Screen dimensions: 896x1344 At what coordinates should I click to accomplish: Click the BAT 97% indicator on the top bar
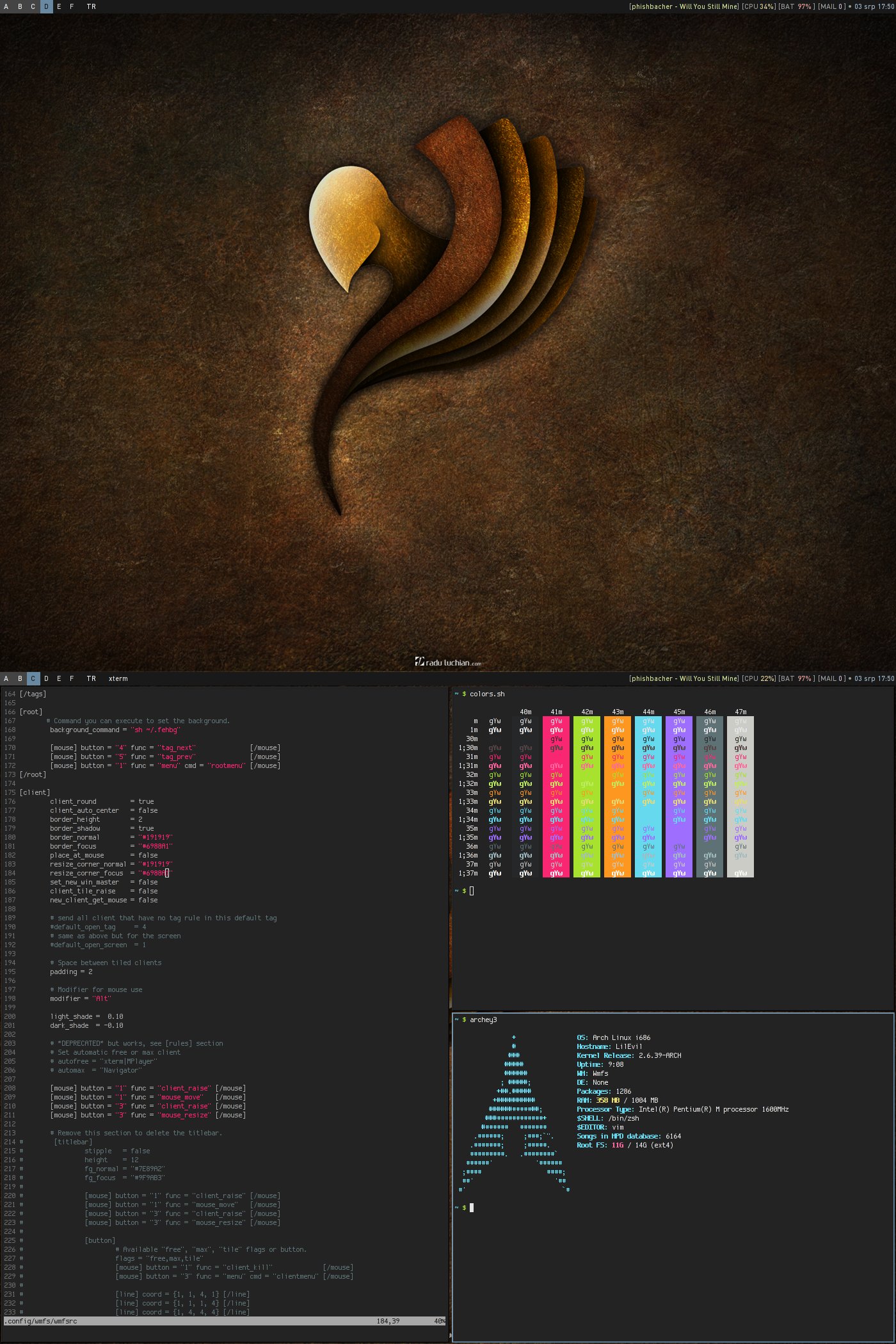tap(797, 6)
